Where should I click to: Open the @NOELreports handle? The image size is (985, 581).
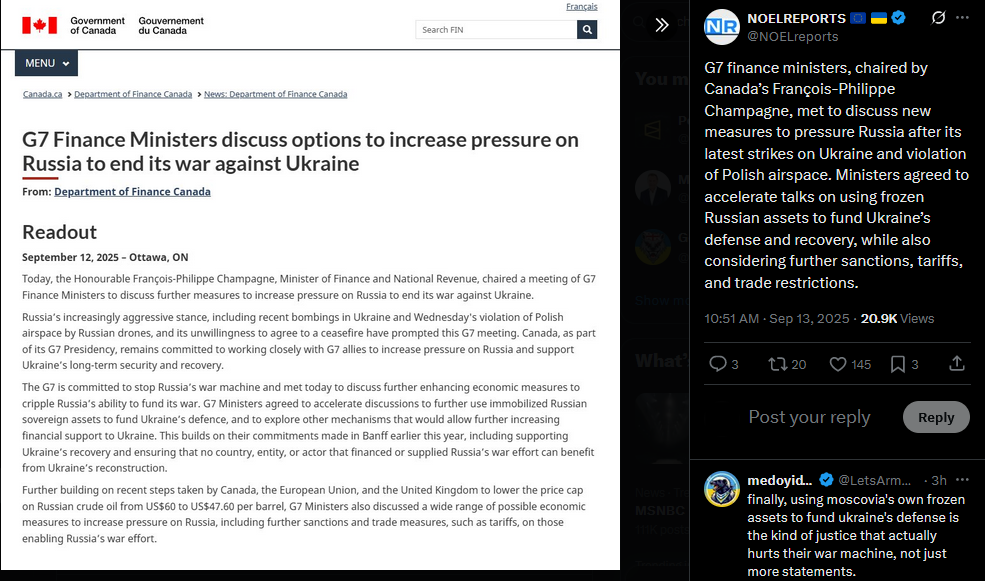[793, 36]
